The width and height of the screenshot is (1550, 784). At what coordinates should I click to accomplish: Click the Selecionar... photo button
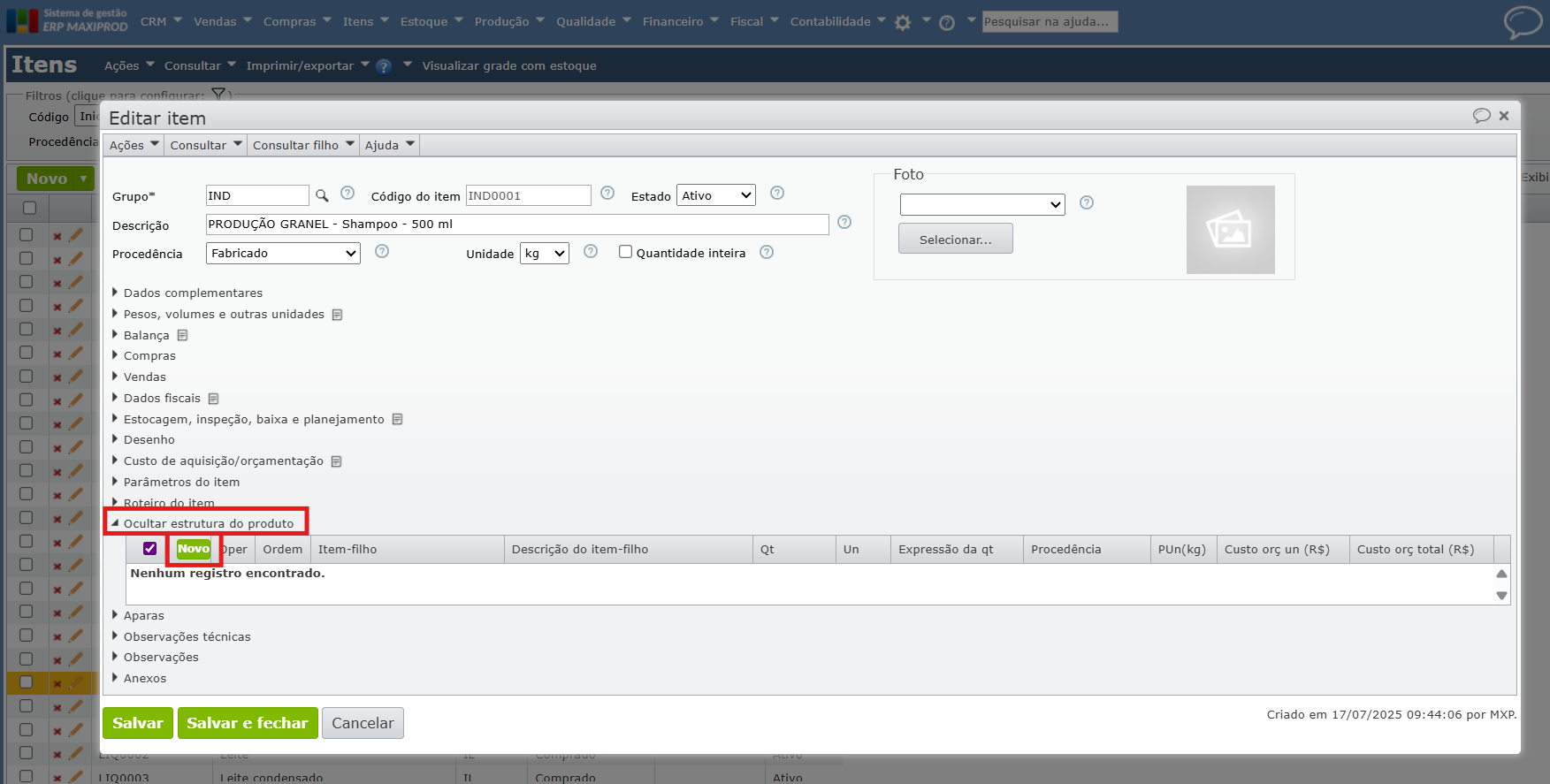[x=956, y=239]
